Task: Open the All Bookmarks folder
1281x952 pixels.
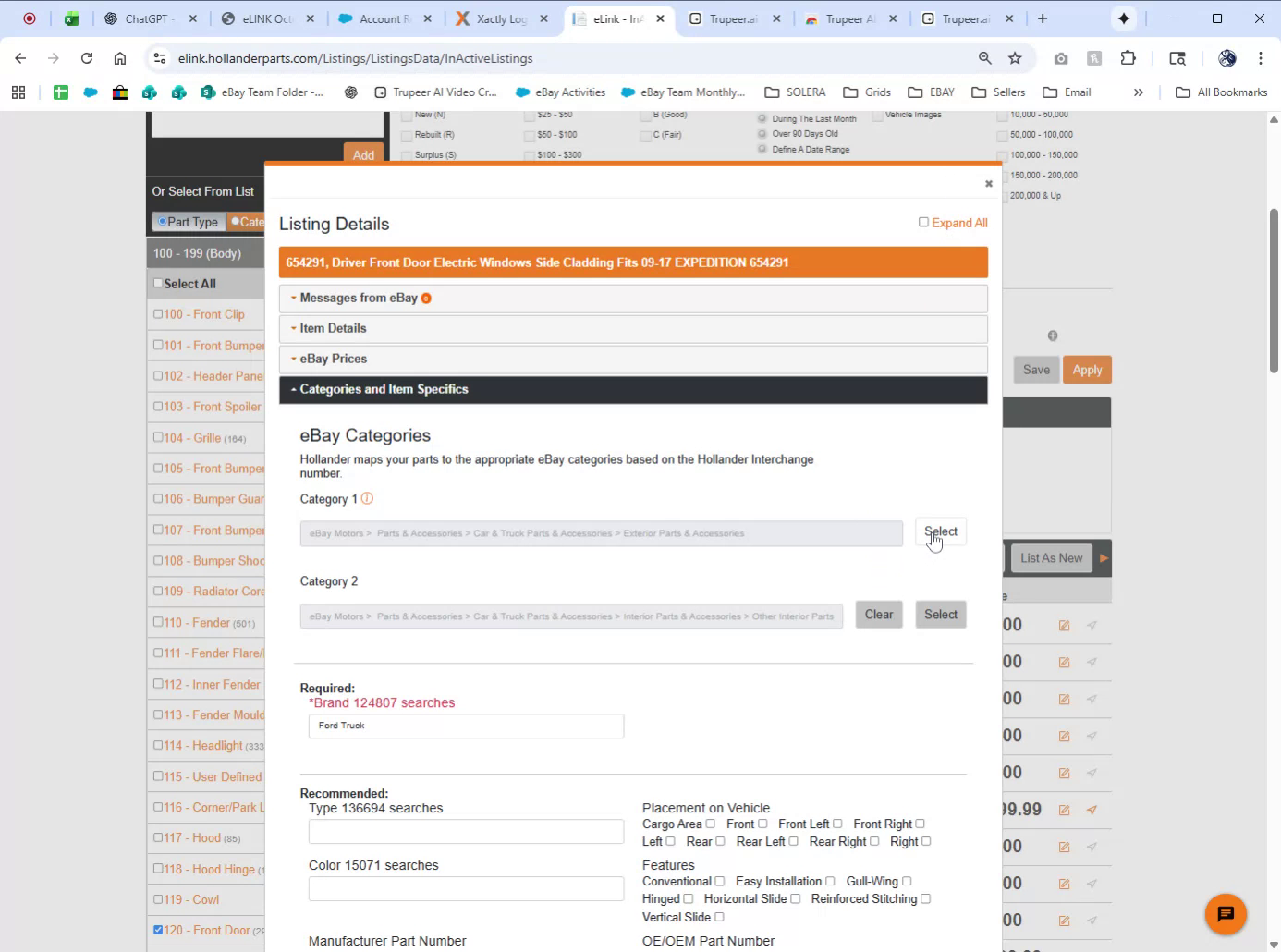Action: point(1221,92)
